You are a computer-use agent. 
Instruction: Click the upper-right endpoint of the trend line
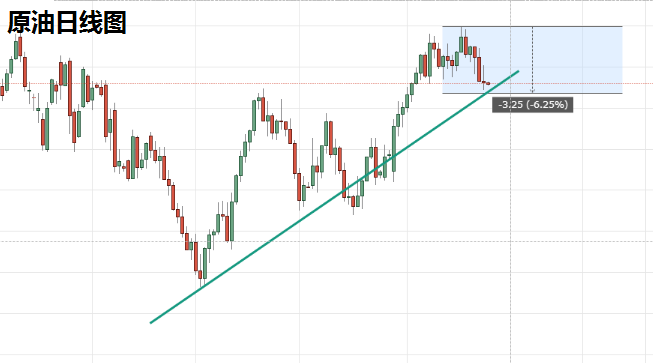pos(518,71)
